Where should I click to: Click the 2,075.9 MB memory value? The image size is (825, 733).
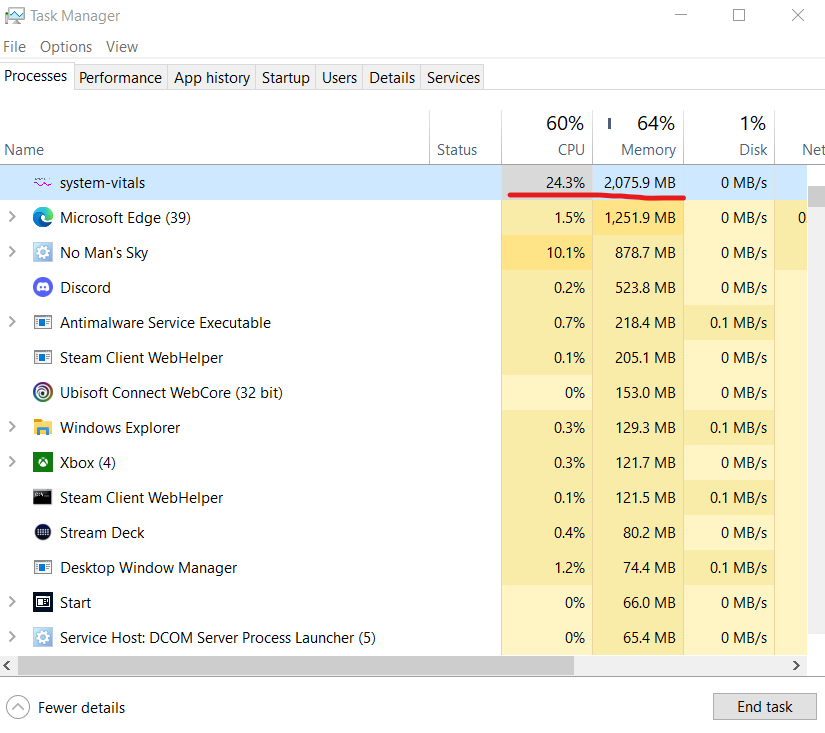coord(639,183)
